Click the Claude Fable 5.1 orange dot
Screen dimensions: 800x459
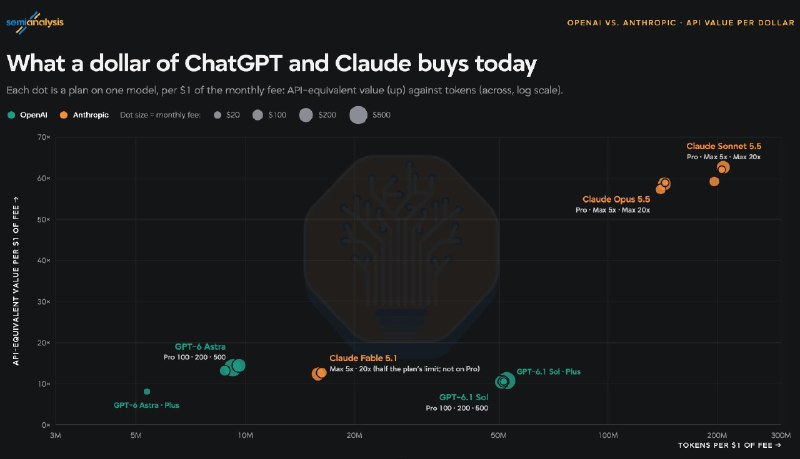[x=319, y=374]
